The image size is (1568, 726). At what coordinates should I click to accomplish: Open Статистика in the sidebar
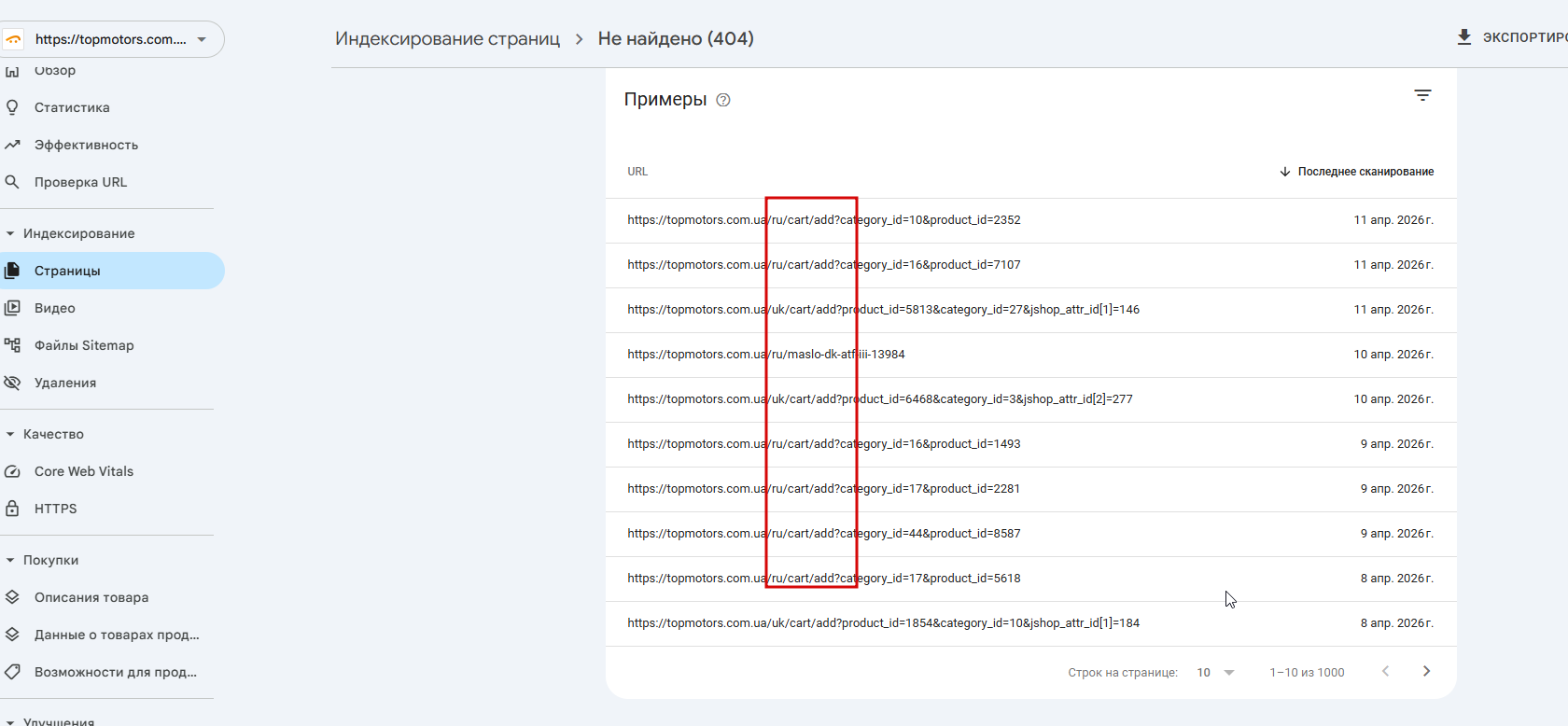72,107
